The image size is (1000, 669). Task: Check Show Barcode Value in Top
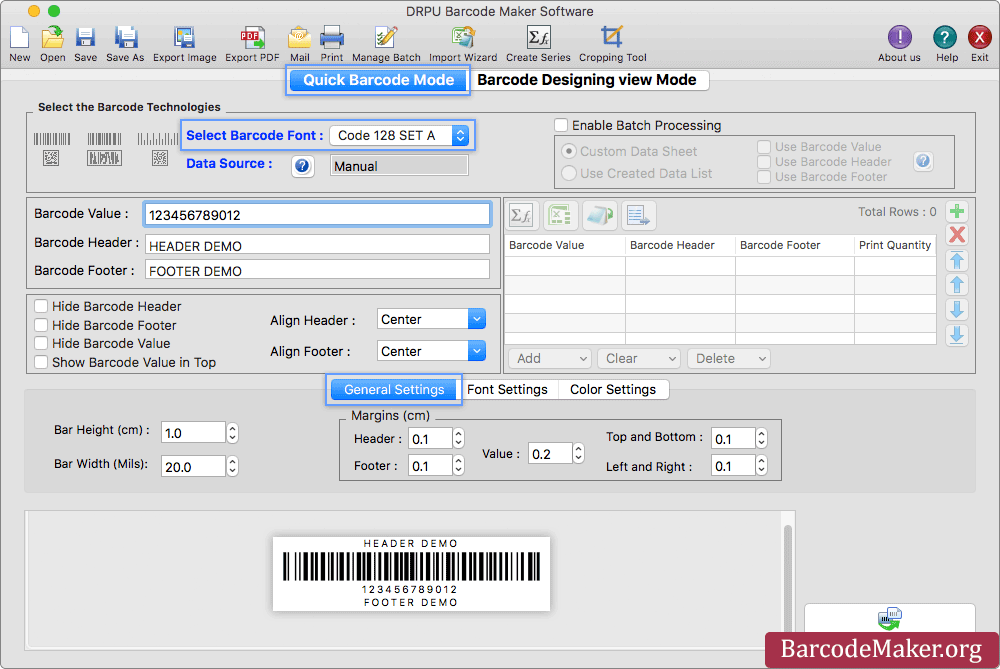coord(41,362)
